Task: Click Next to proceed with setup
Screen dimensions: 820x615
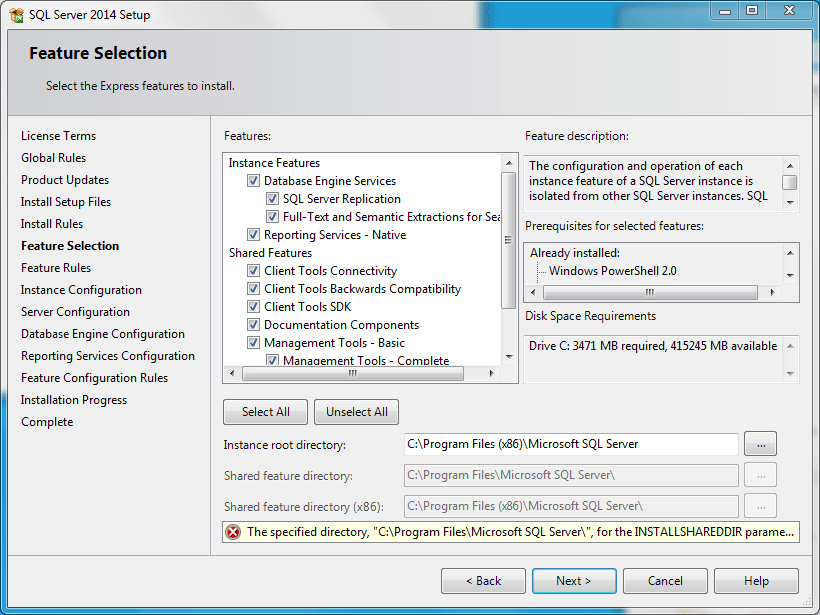Action: tap(574, 580)
